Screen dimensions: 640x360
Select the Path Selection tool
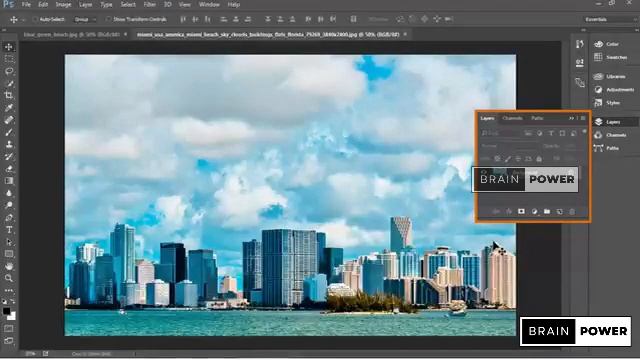(9, 242)
